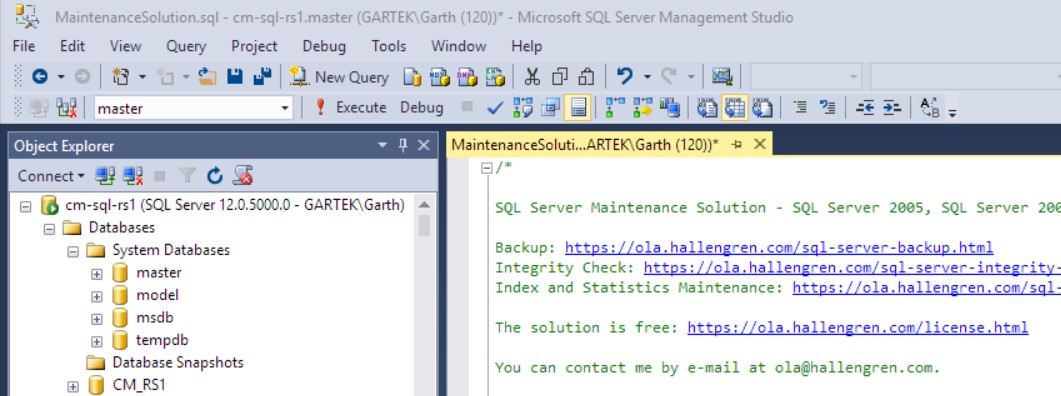1061x396 pixels.
Task: Click the Cut scissors icon
Action: [532, 77]
